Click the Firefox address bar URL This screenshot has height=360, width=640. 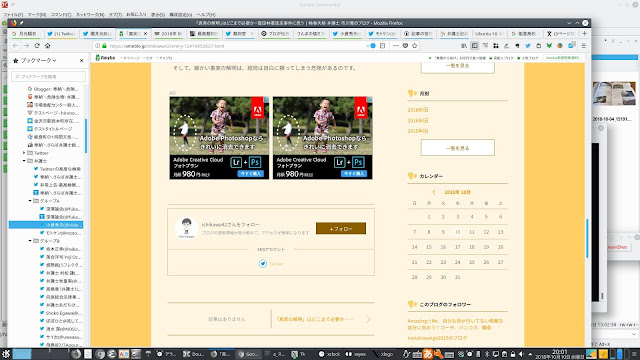(x=167, y=46)
